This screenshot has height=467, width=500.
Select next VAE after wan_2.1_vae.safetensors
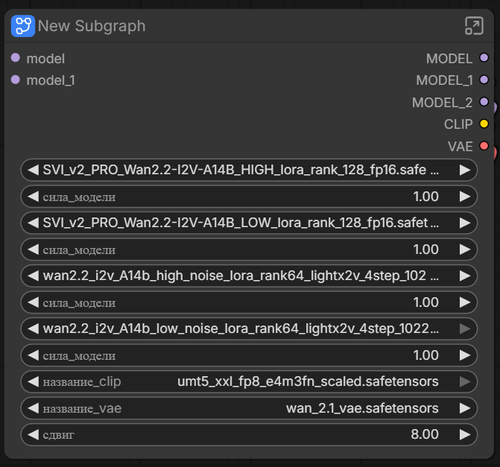pos(465,408)
